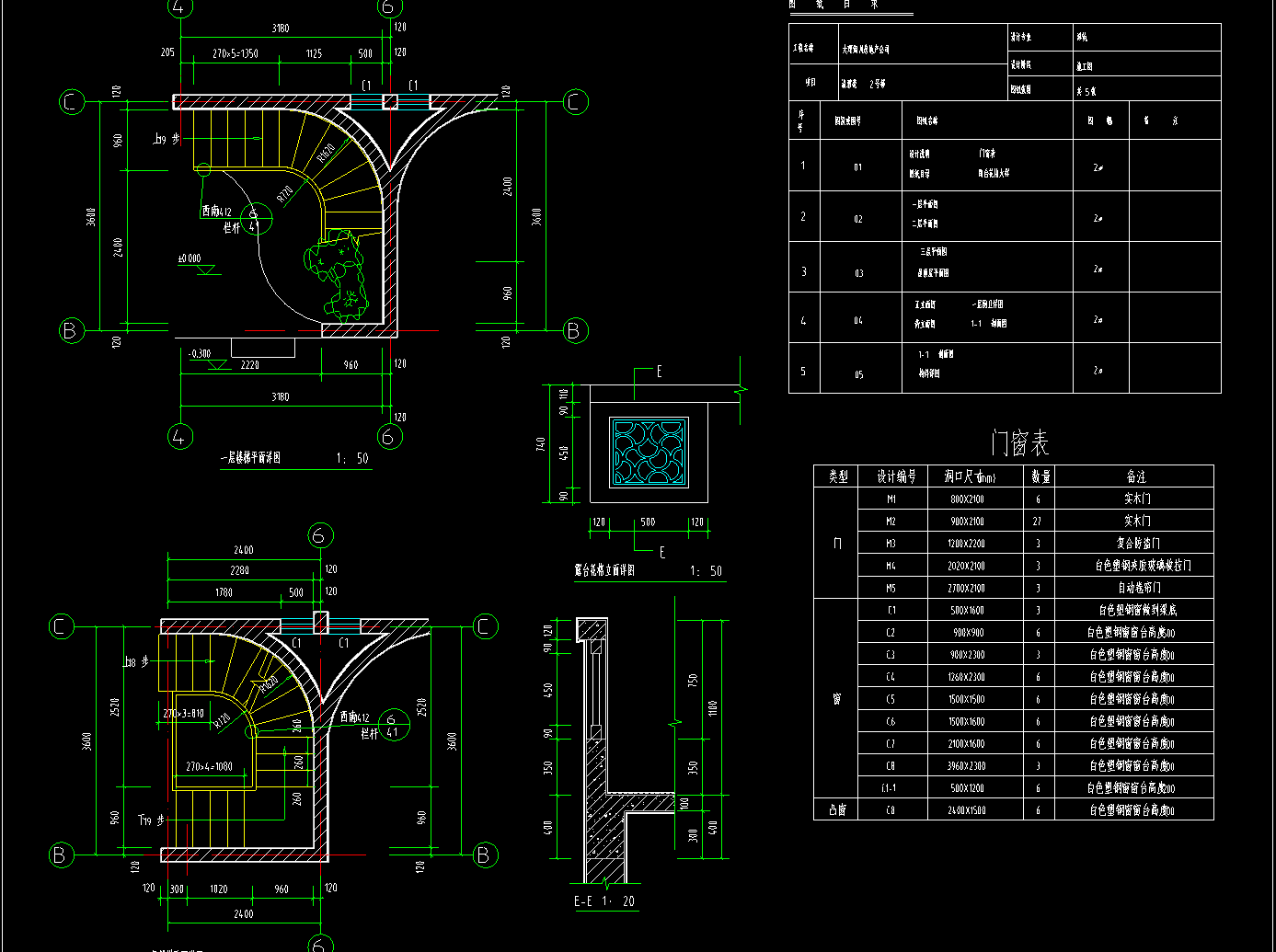The height and width of the screenshot is (952, 1276).
Task: Click the 门窗表 table title
Action: (x=1019, y=443)
